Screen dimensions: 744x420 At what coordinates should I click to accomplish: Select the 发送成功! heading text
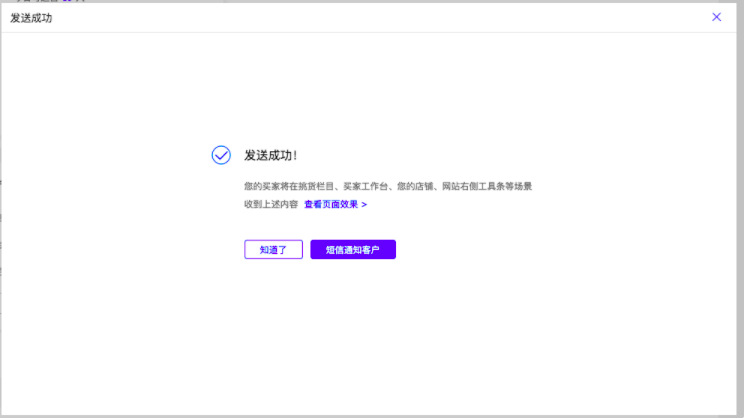pyautogui.click(x=270, y=155)
